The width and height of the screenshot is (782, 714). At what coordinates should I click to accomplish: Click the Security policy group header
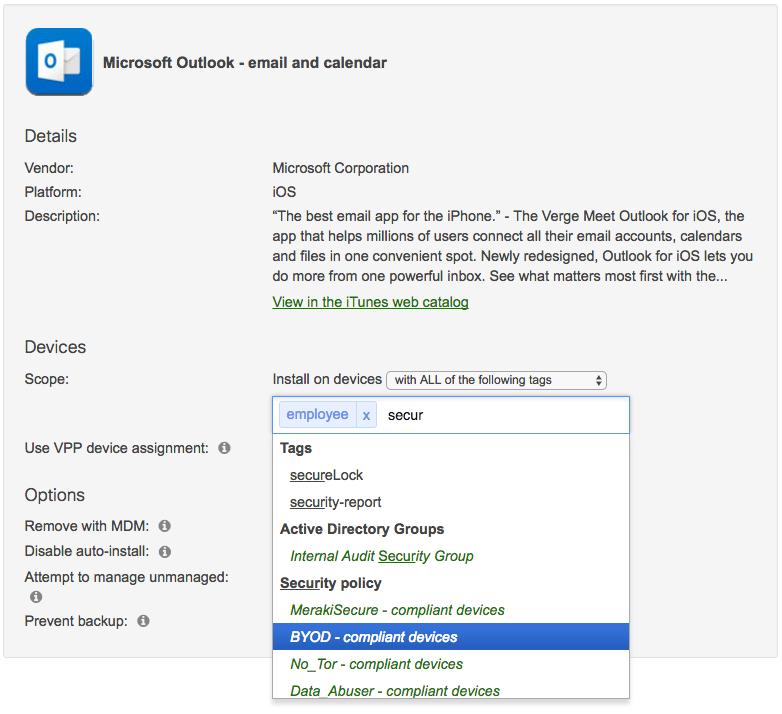[330, 583]
